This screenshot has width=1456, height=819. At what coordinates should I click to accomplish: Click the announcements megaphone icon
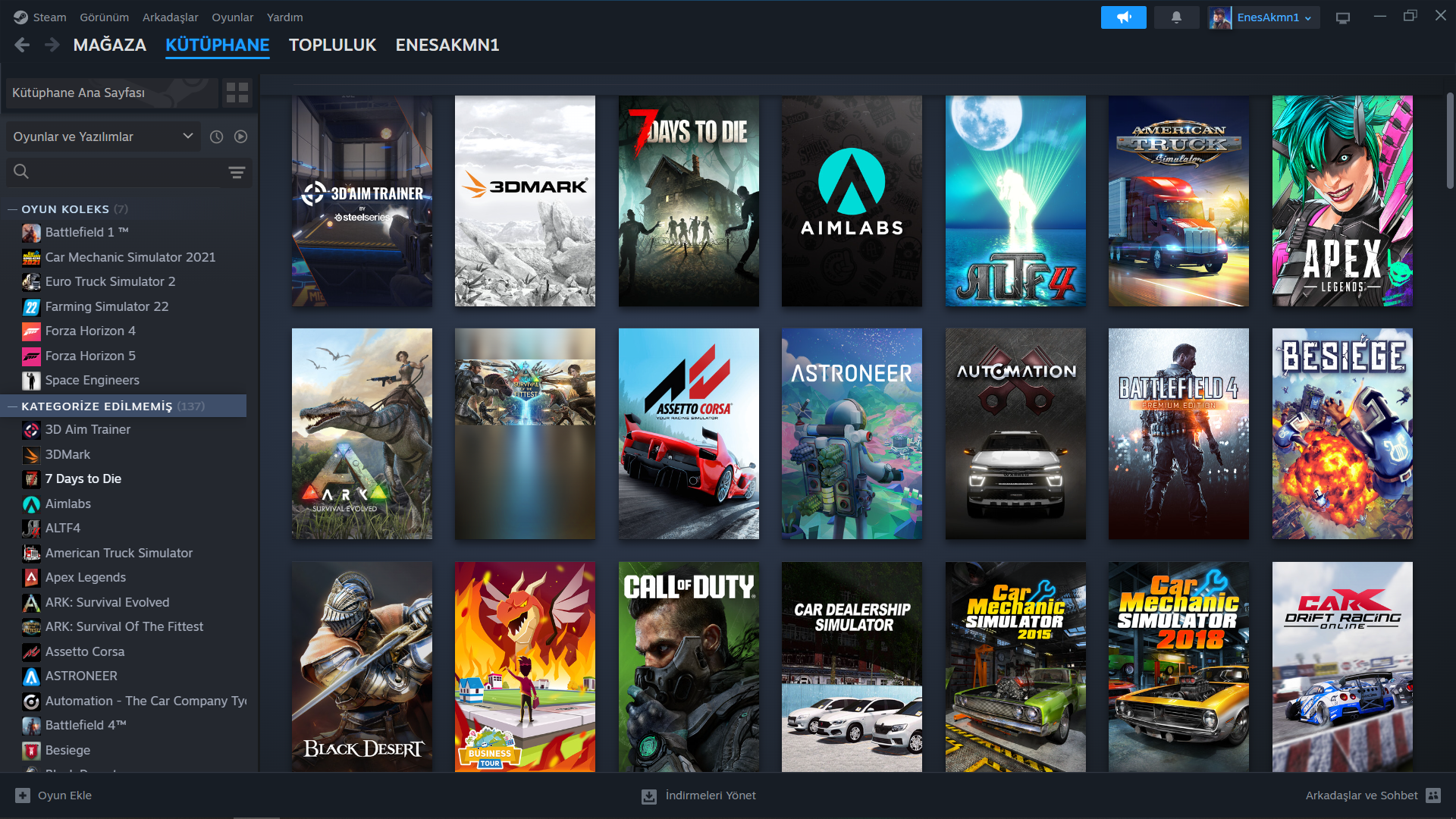click(x=1123, y=17)
